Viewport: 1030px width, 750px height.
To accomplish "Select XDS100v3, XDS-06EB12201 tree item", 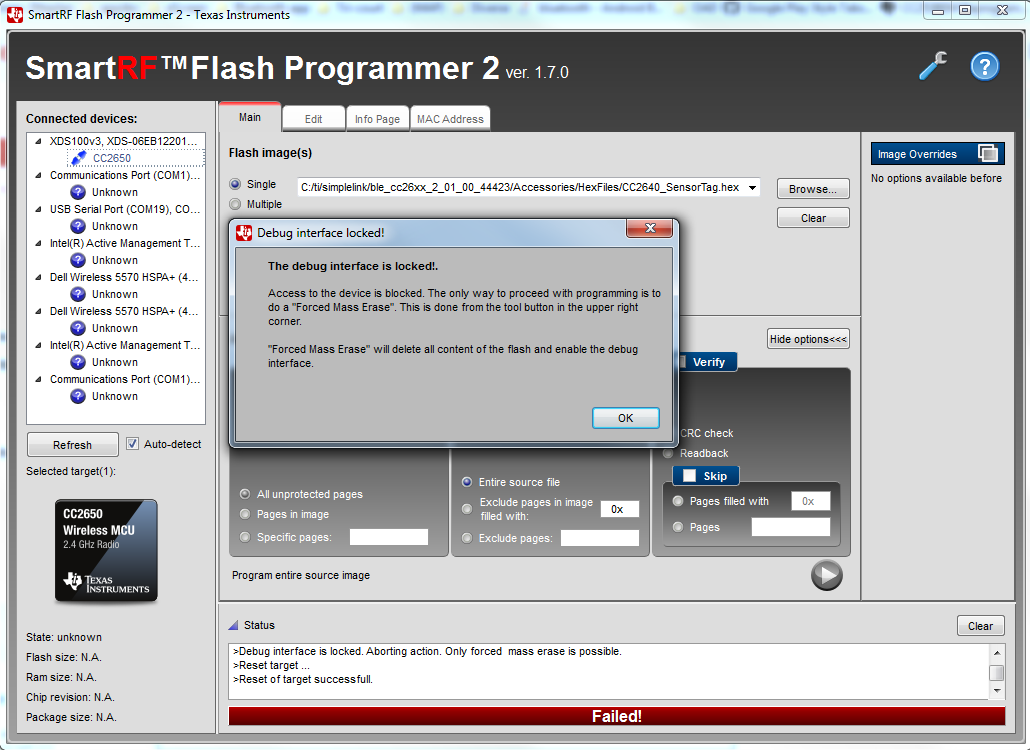I will coord(123,141).
